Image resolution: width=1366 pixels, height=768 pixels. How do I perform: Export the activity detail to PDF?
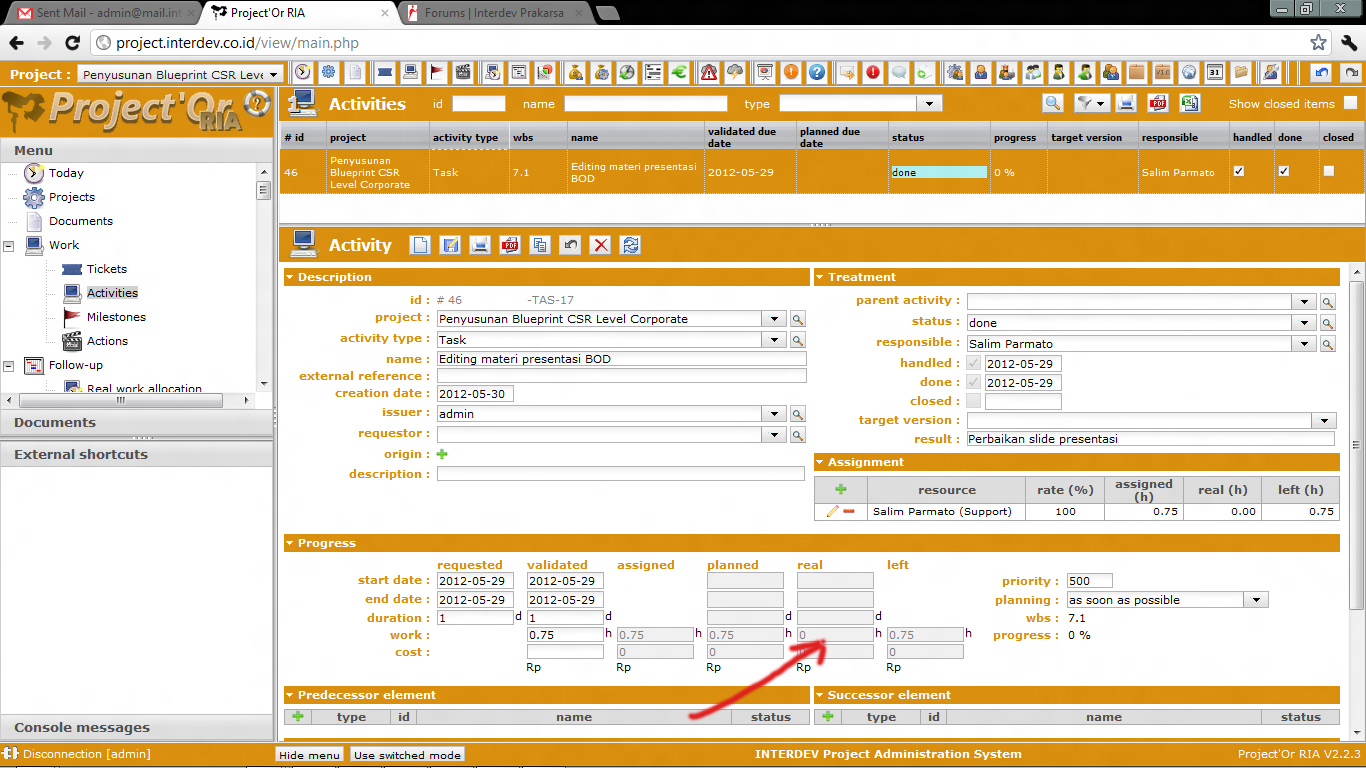pos(510,245)
